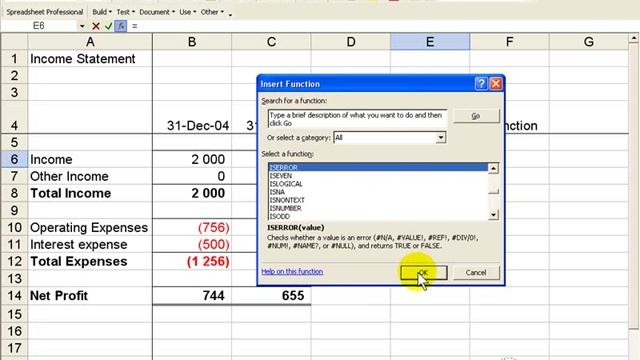640x360 pixels.
Task: Select column A header
Action: click(x=90, y=42)
